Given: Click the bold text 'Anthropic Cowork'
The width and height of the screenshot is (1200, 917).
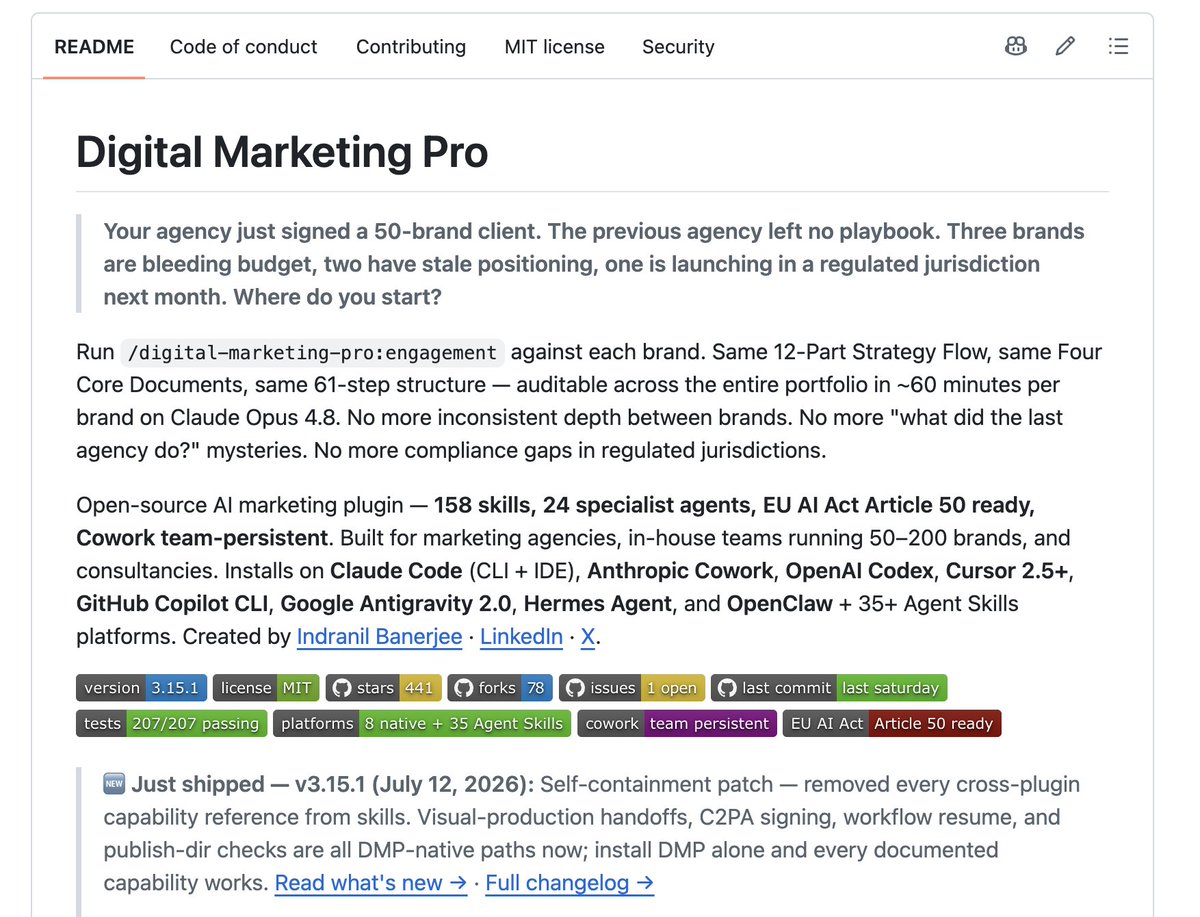Looking at the screenshot, I should pos(680,571).
